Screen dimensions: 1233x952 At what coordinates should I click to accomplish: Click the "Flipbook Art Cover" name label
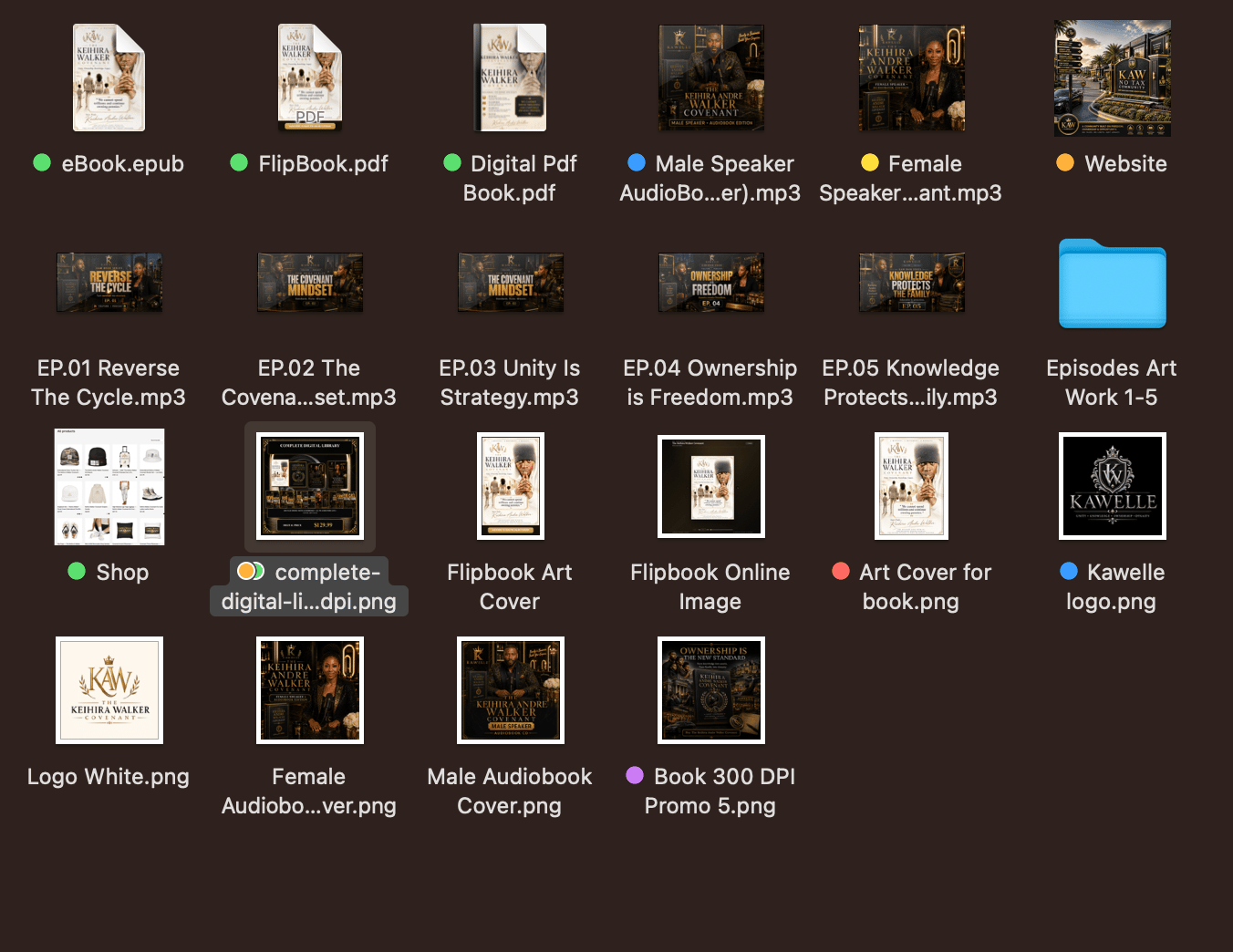(510, 587)
